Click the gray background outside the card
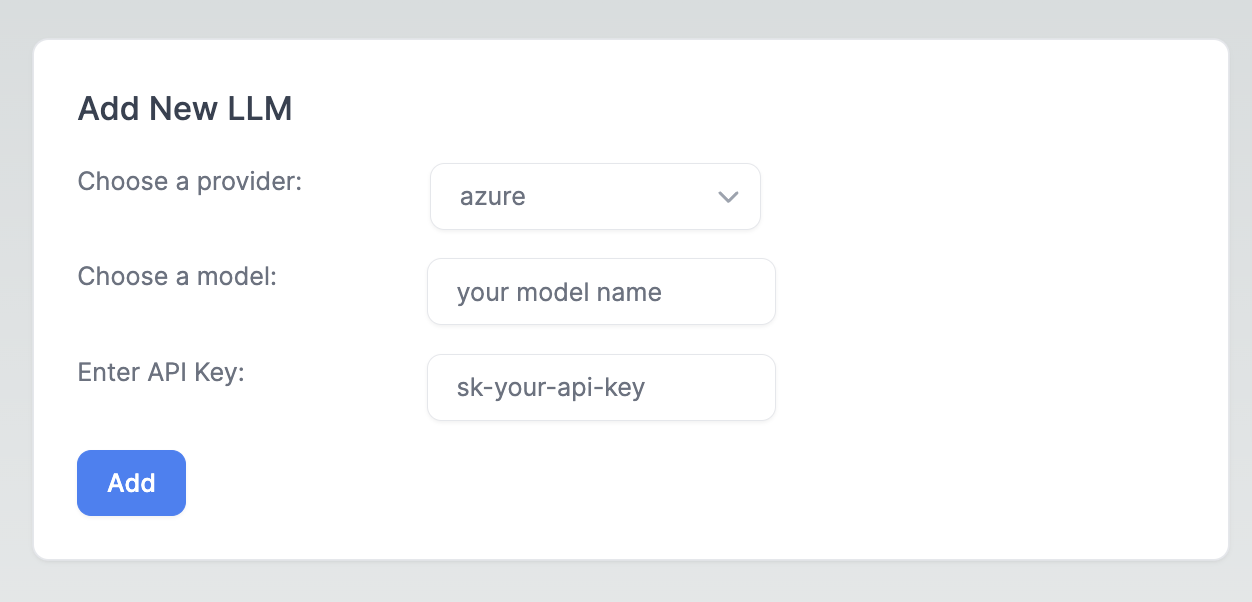This screenshot has height=602, width=1252. click(x=626, y=18)
